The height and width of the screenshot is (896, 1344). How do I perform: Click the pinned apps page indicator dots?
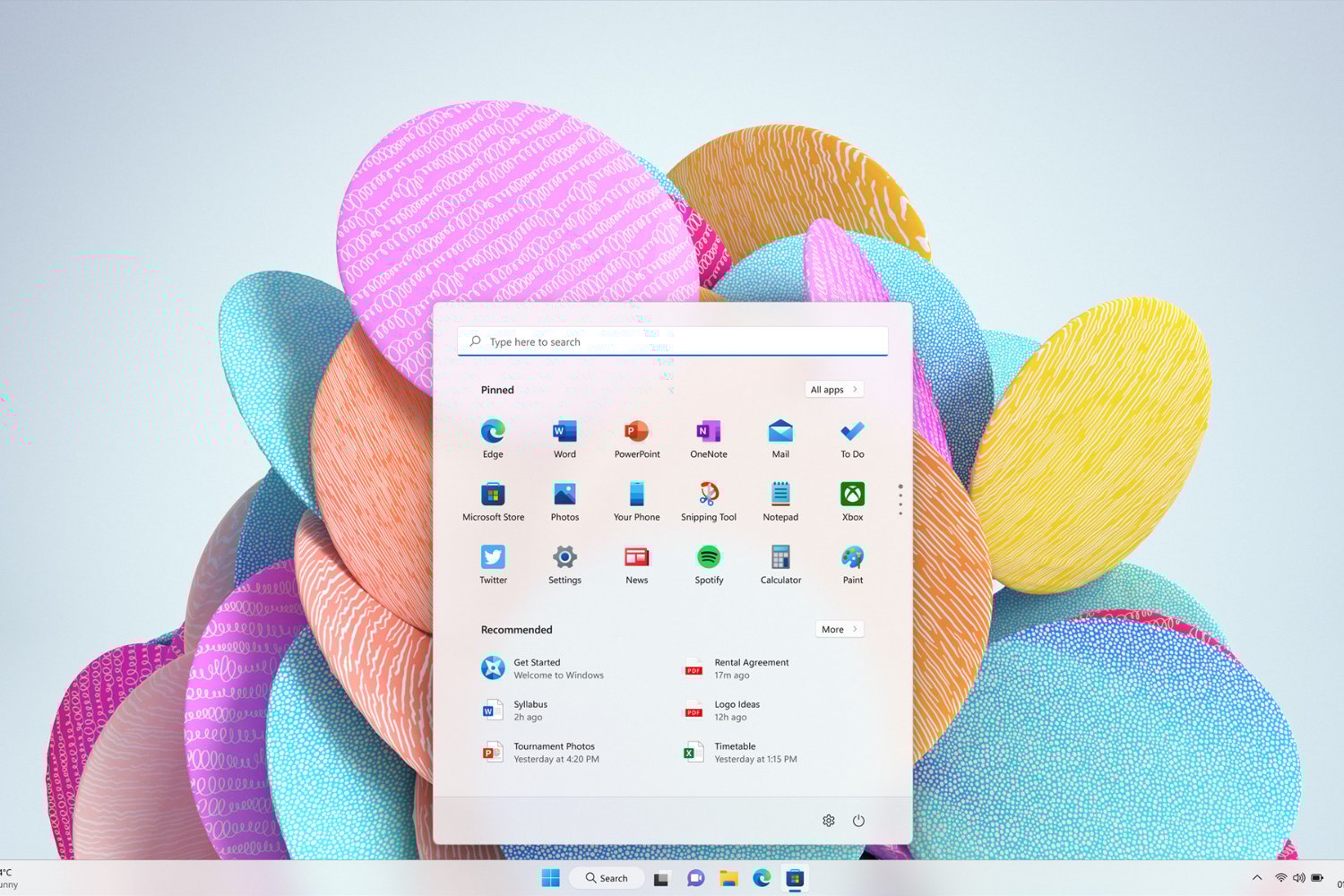(x=900, y=500)
